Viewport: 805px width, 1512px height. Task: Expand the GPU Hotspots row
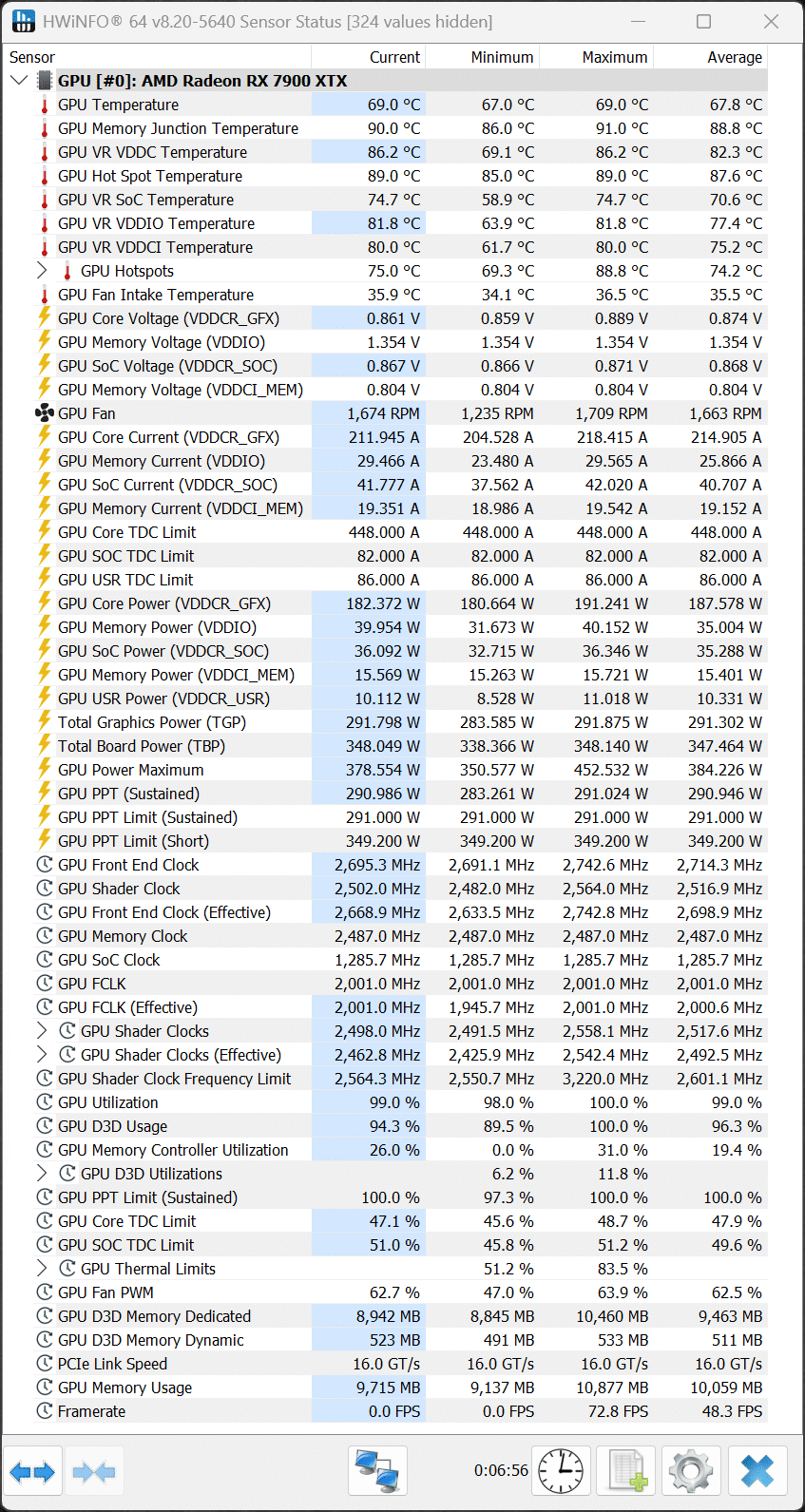pos(42,271)
